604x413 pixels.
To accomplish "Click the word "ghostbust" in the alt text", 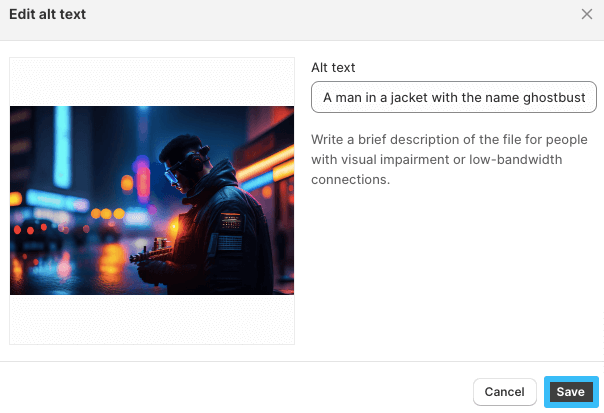I will (x=564, y=98).
